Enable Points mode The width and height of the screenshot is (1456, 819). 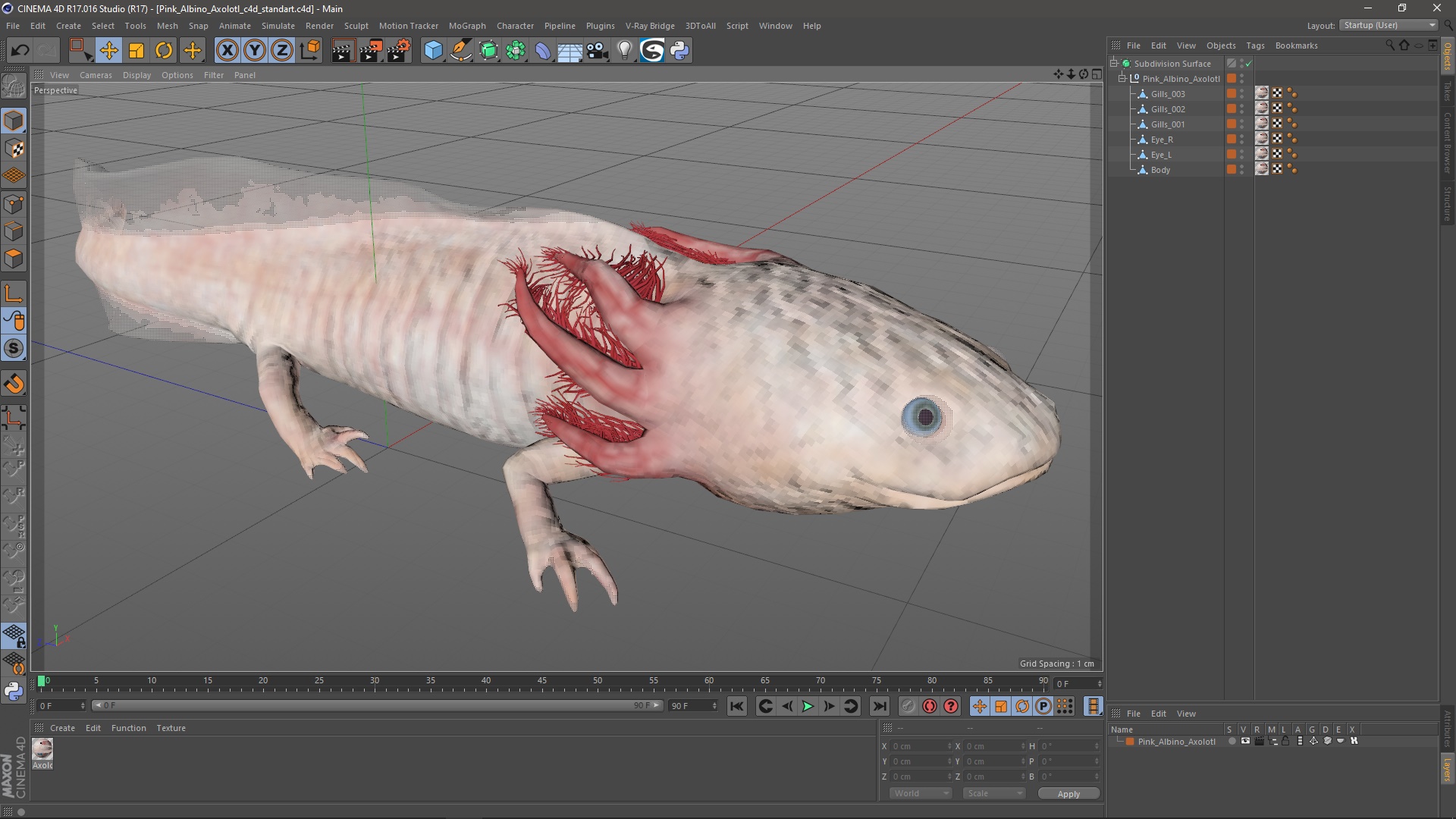[x=14, y=203]
